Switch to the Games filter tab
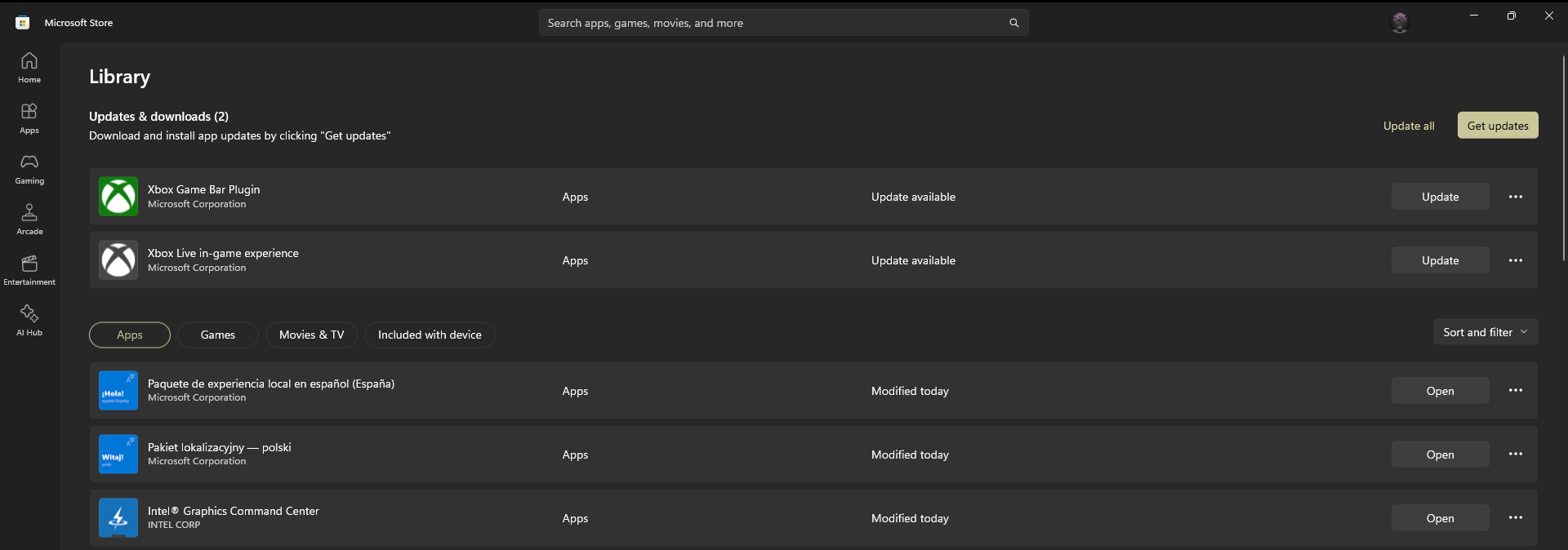Image resolution: width=1568 pixels, height=550 pixels. pos(218,335)
